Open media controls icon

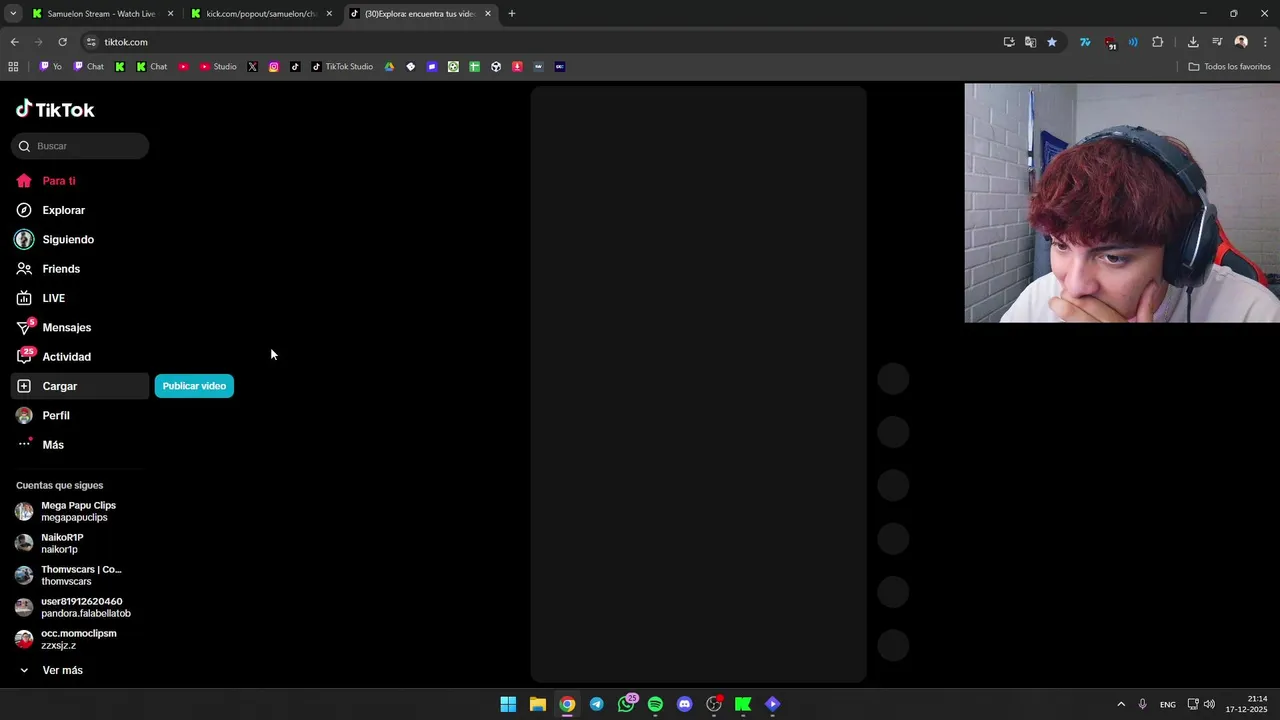(1217, 42)
